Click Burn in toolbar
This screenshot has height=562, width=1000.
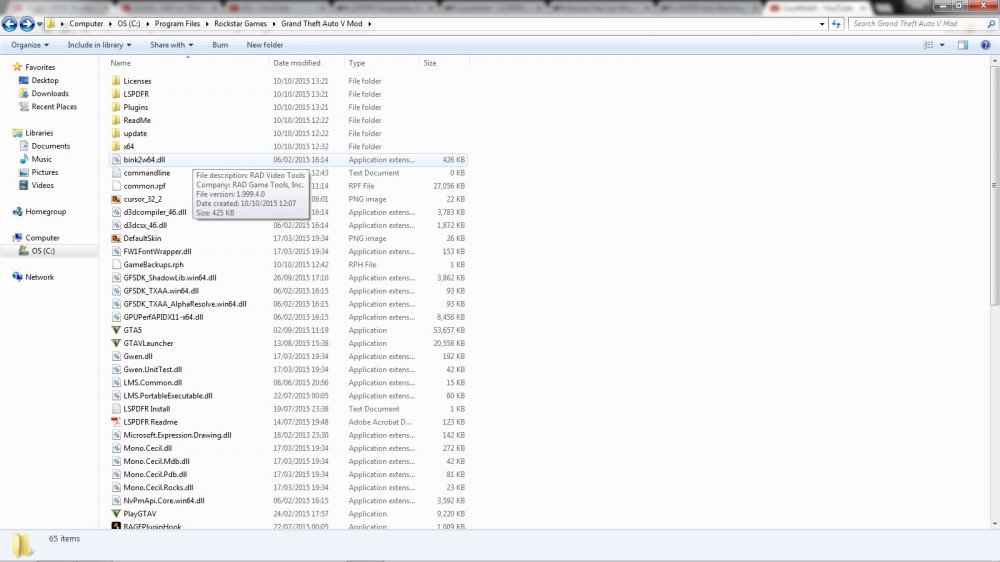(220, 45)
